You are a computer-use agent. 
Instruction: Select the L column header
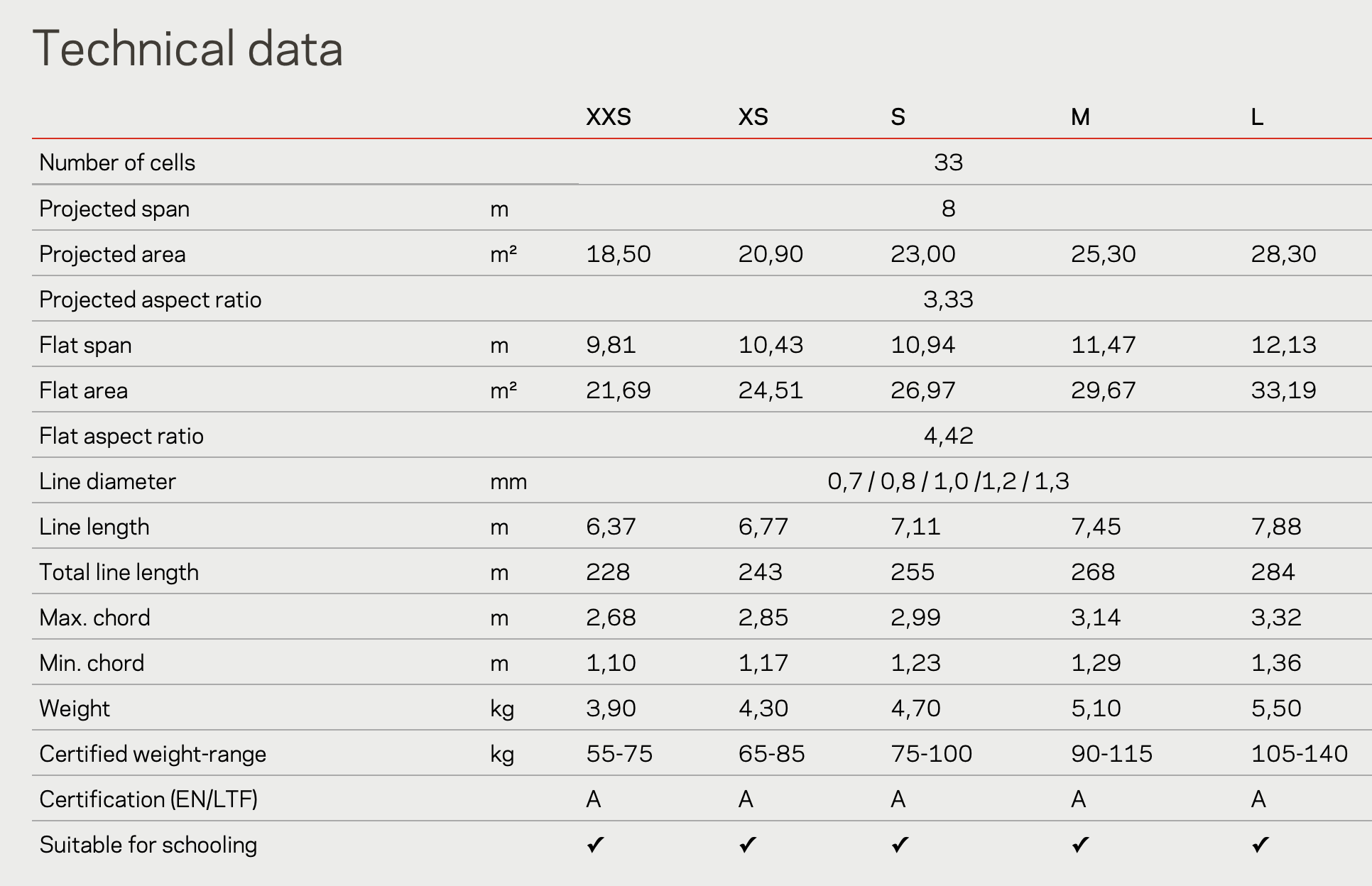point(1257,116)
